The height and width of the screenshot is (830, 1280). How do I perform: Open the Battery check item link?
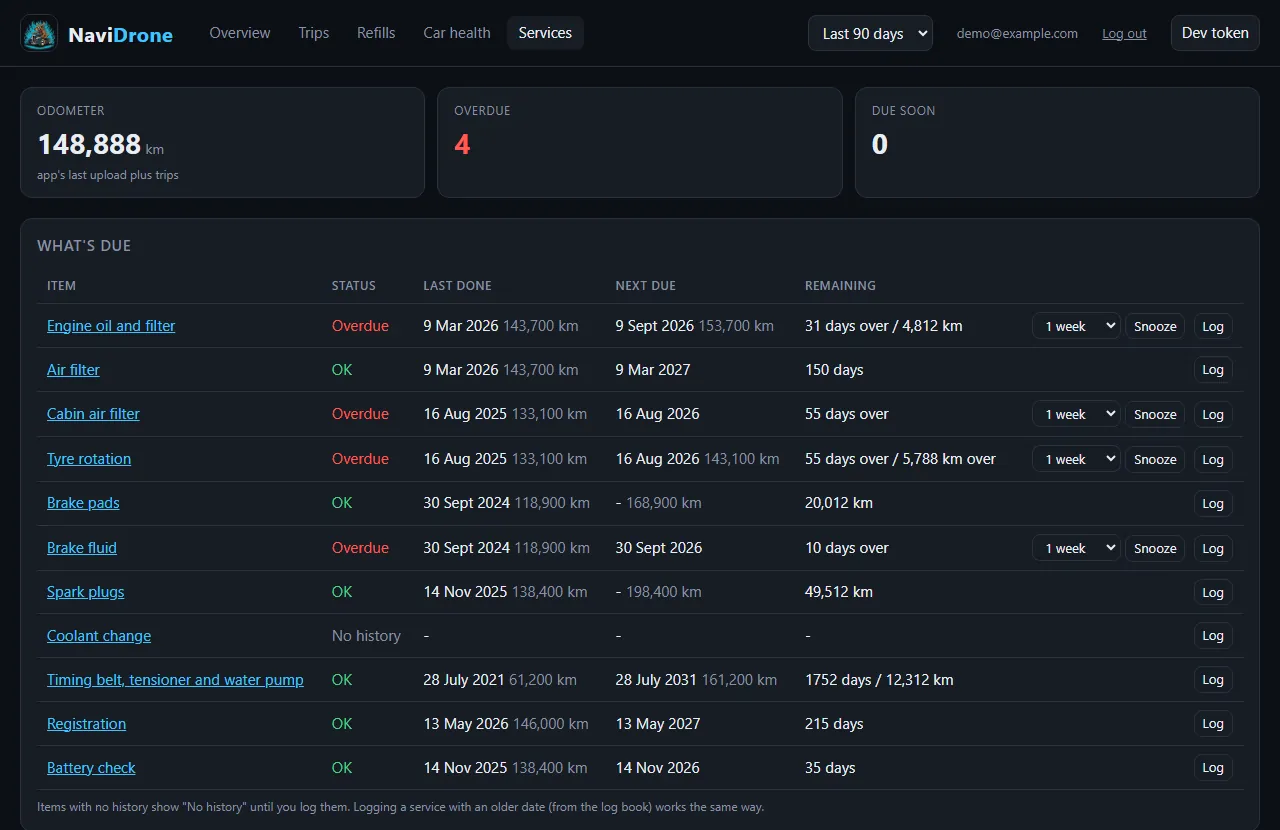click(x=91, y=768)
